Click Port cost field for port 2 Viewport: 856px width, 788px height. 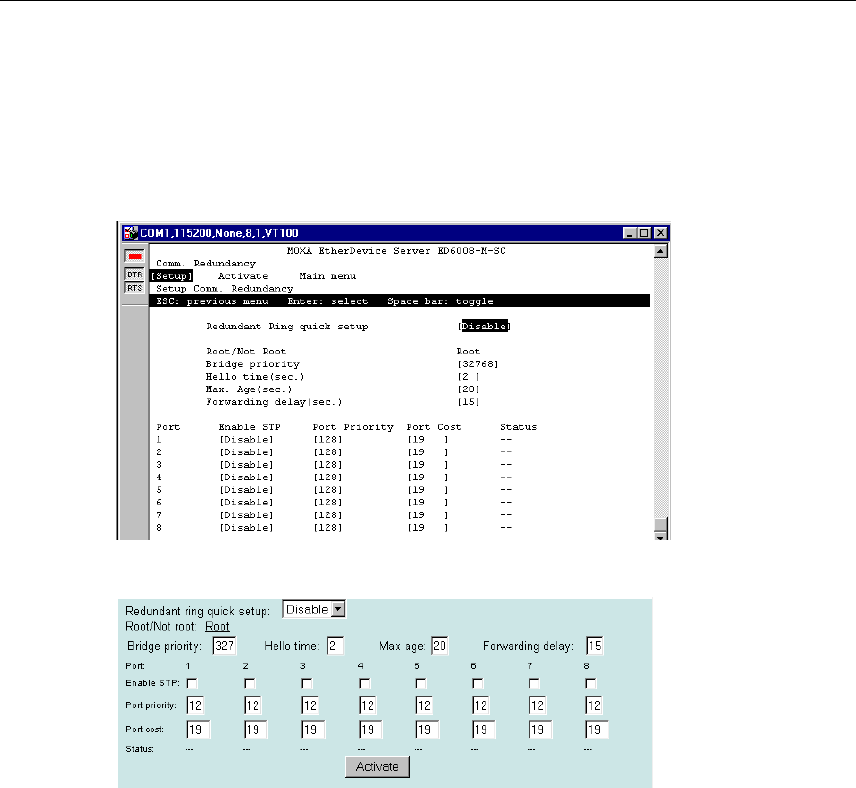click(x=255, y=730)
